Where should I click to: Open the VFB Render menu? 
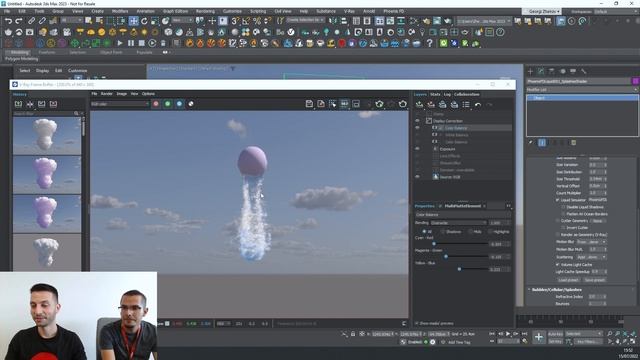click(x=107, y=93)
